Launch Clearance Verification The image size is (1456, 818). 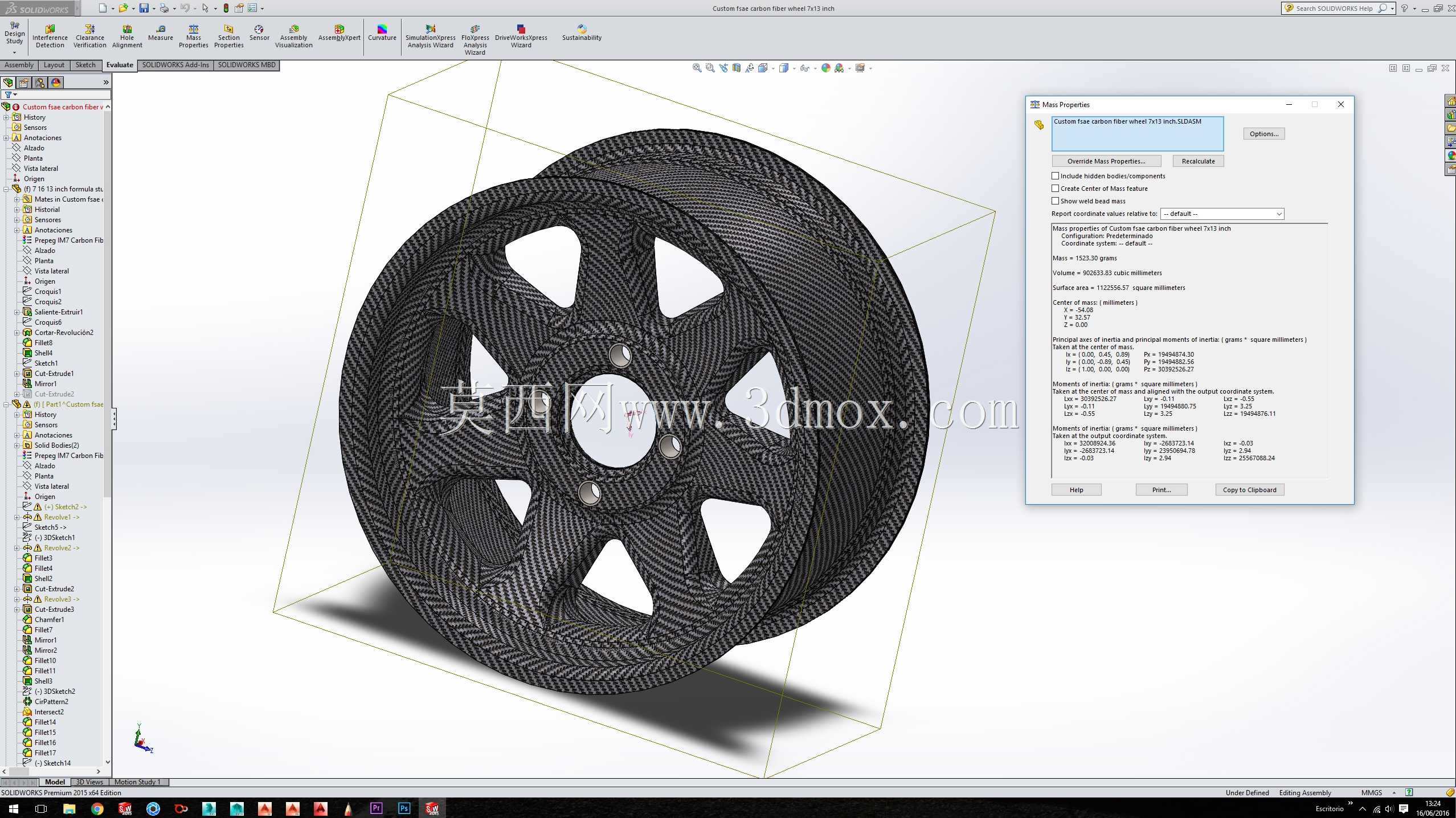(x=89, y=36)
